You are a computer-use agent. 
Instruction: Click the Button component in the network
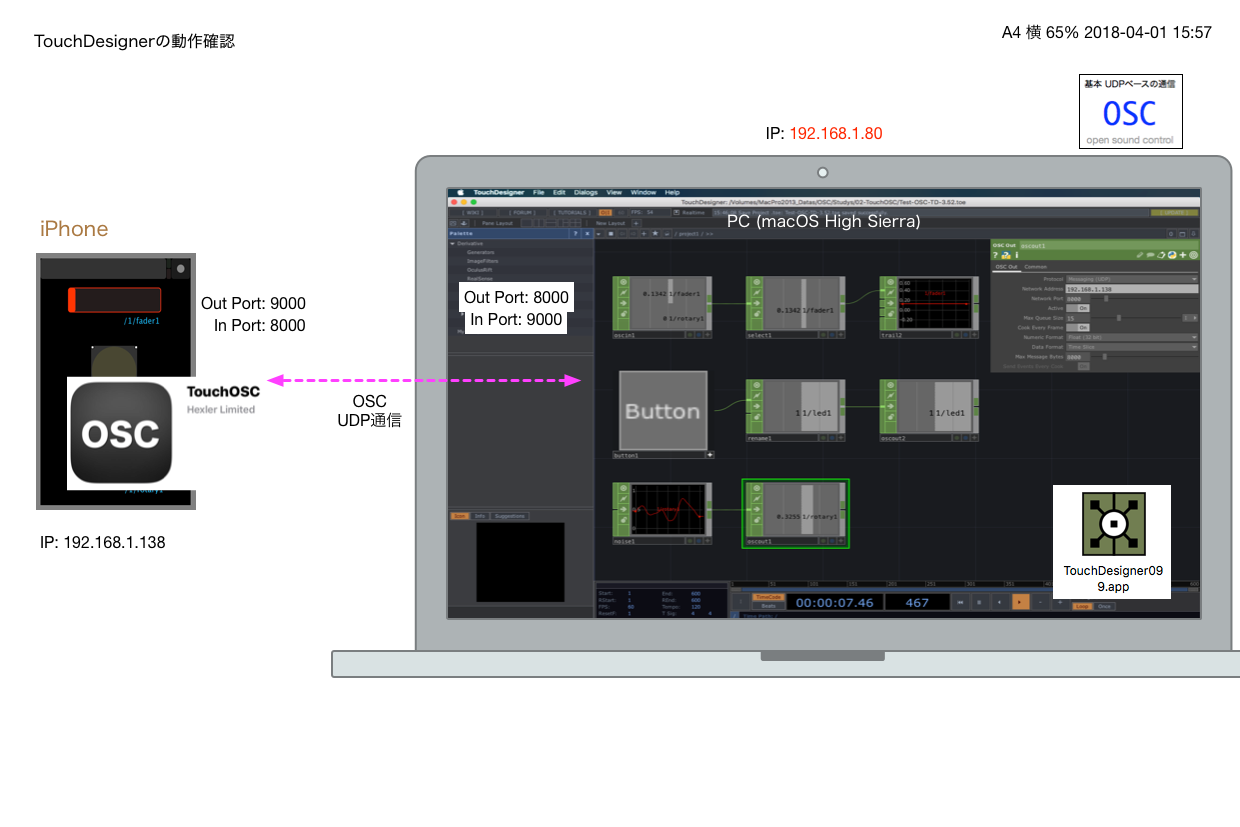click(663, 411)
